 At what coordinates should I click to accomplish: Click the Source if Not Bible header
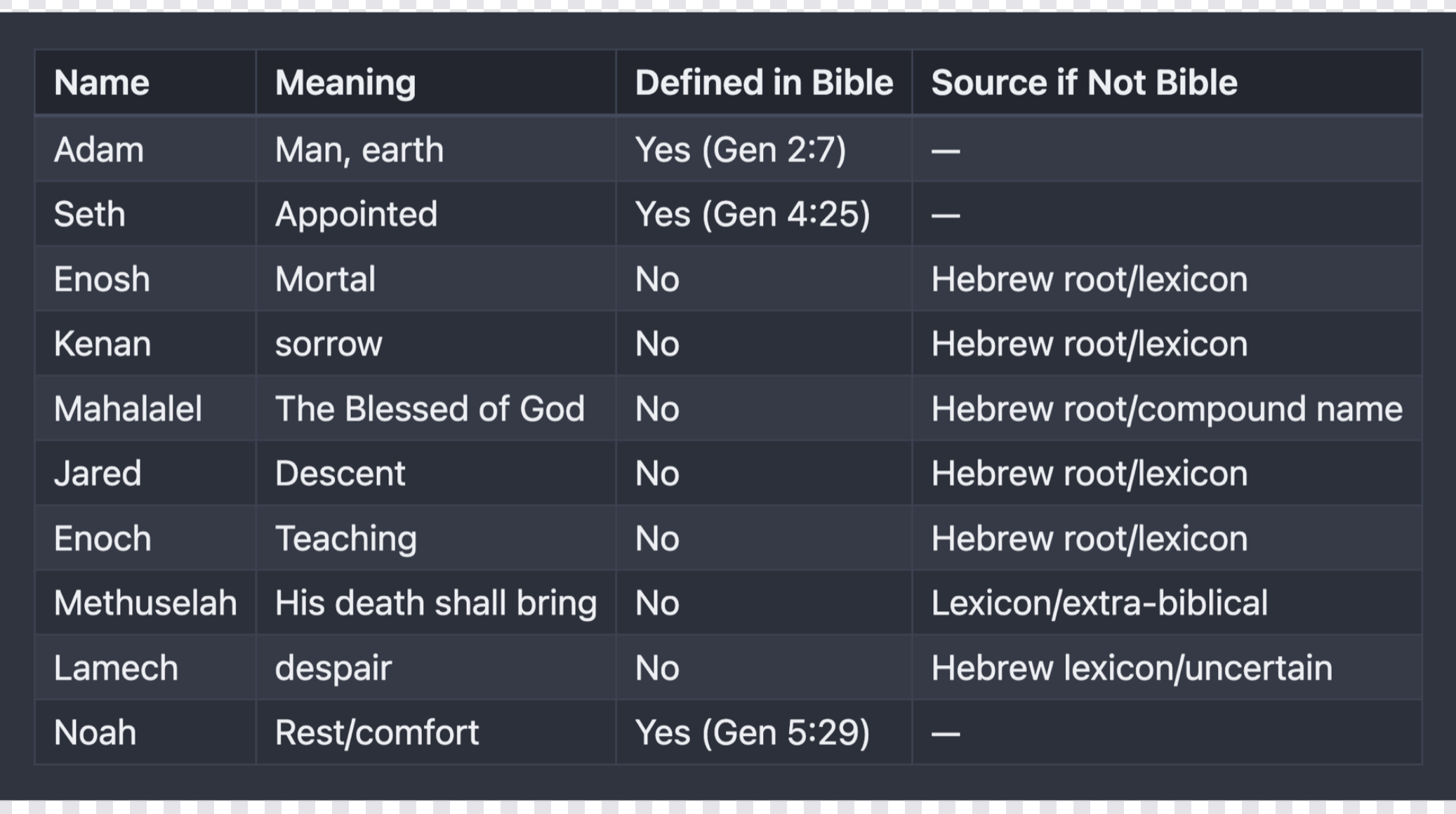click(1084, 83)
